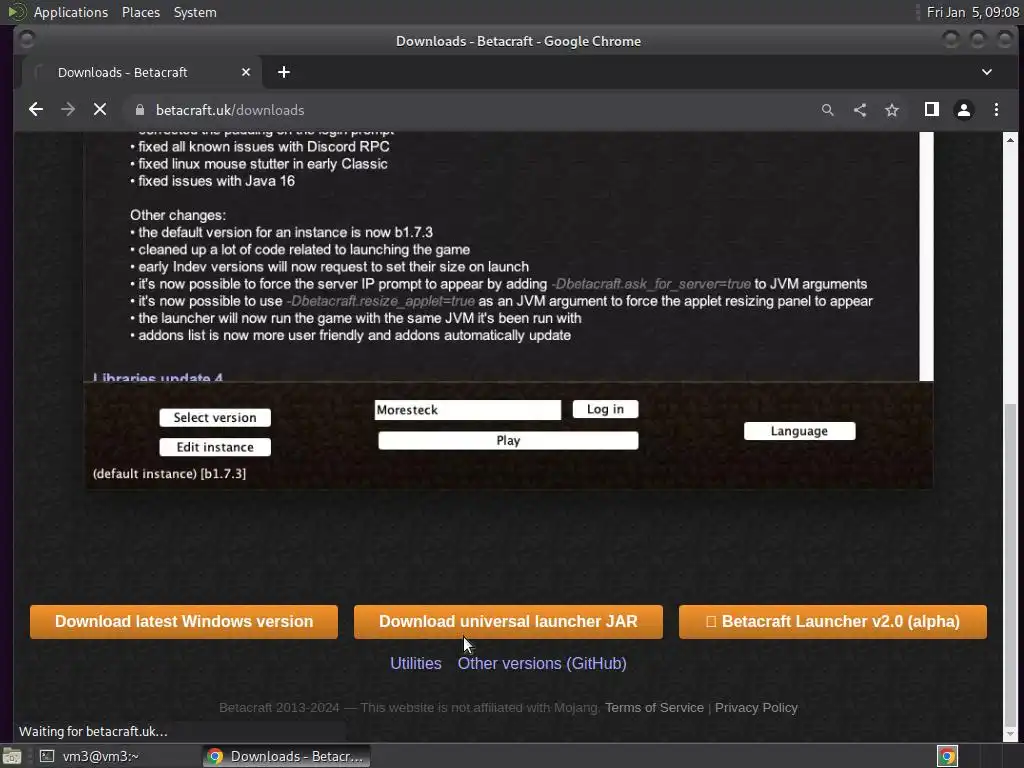Image resolution: width=1024 pixels, height=768 pixels.
Task: Open the Applications menu
Action: [71, 12]
